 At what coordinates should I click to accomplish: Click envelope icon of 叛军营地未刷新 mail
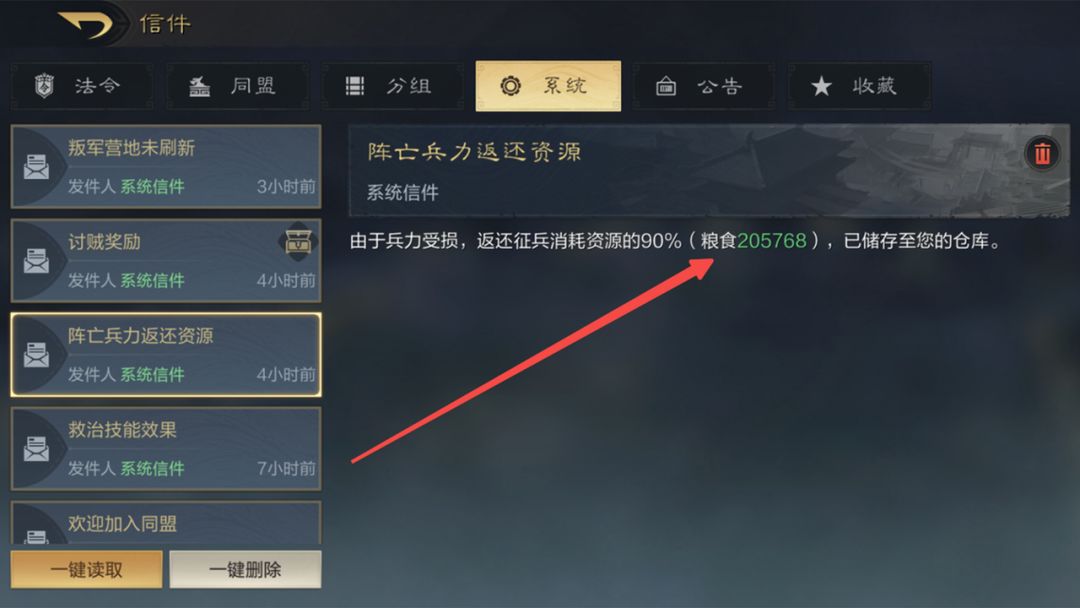pos(36,167)
